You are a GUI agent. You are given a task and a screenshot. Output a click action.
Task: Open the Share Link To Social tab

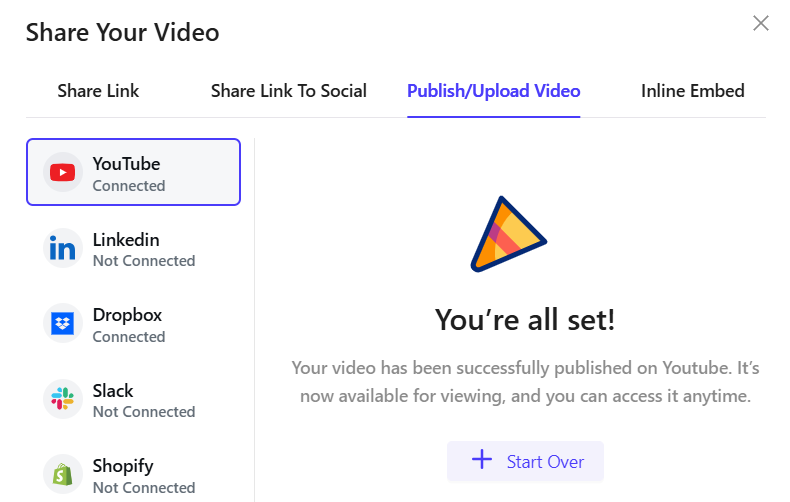pos(288,91)
